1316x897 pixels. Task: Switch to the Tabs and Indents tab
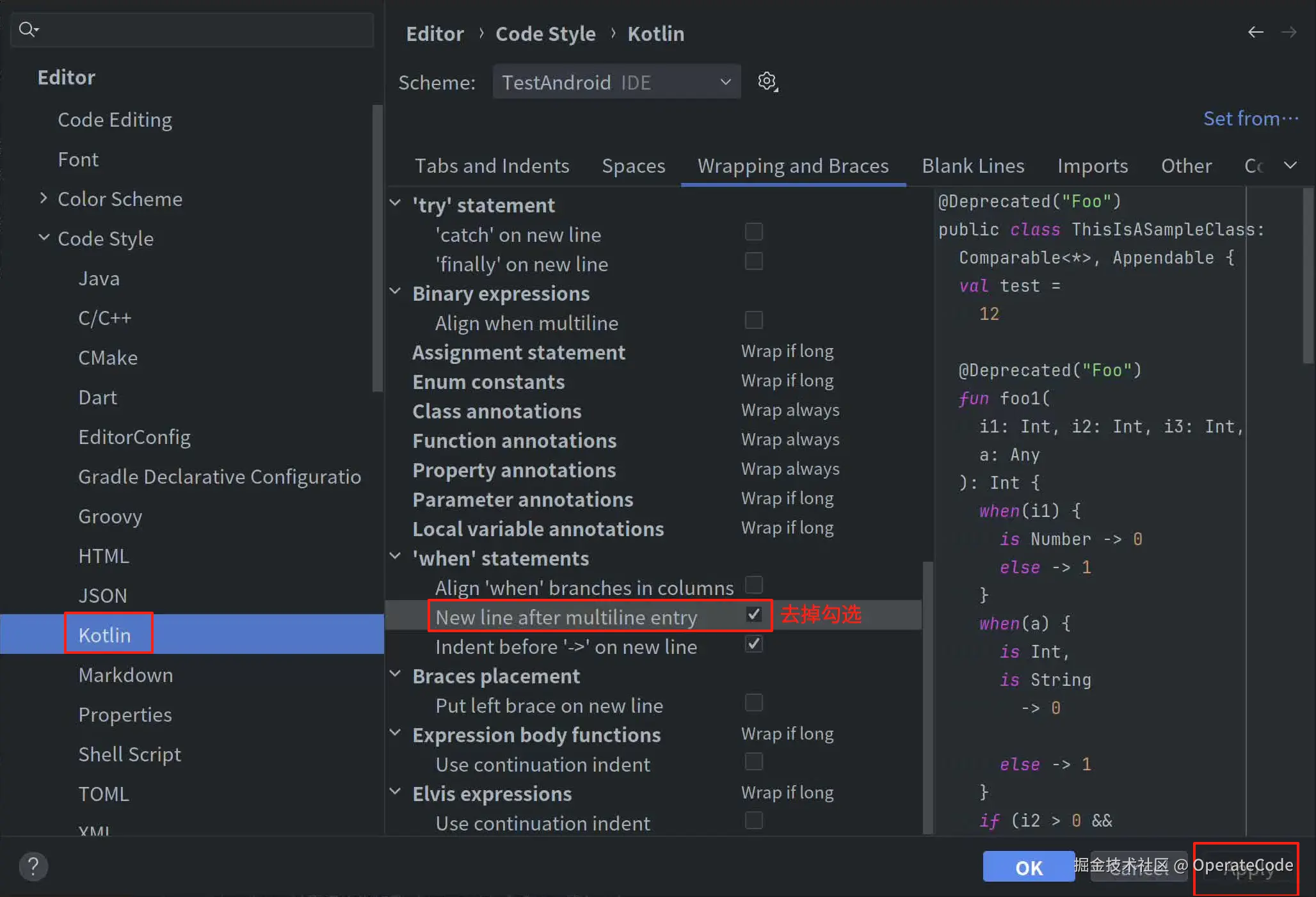(x=492, y=166)
